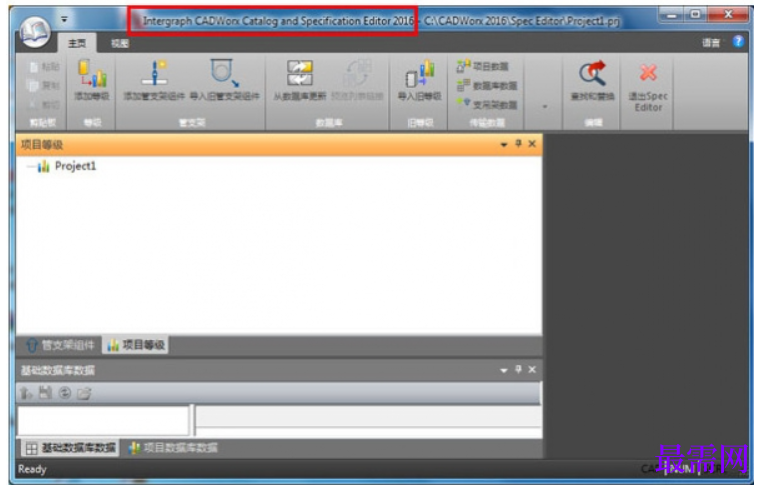Switch to the 管支架组件 bottom tab

[61, 345]
